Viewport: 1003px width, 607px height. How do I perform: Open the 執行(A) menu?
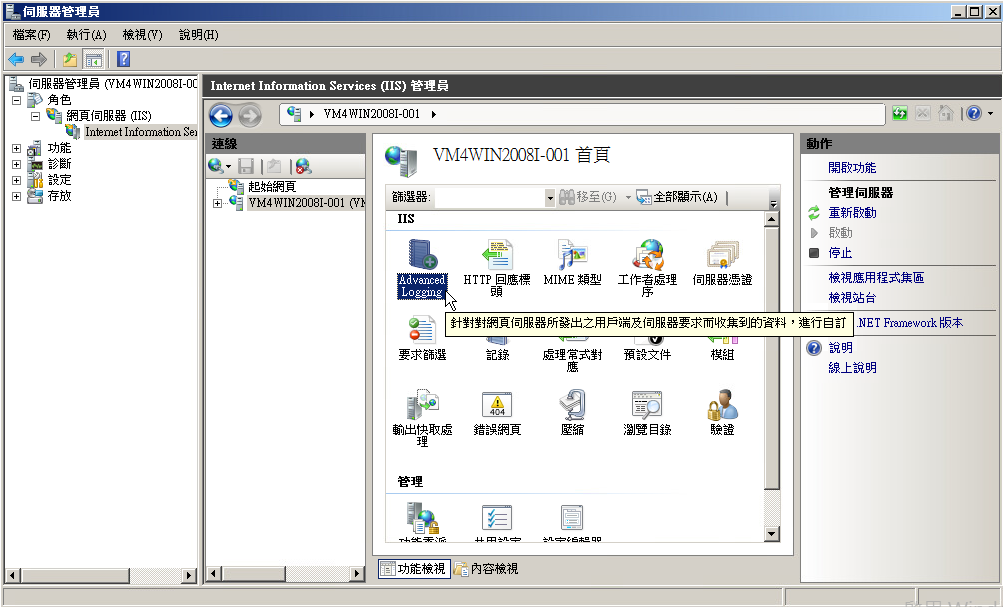click(x=86, y=35)
